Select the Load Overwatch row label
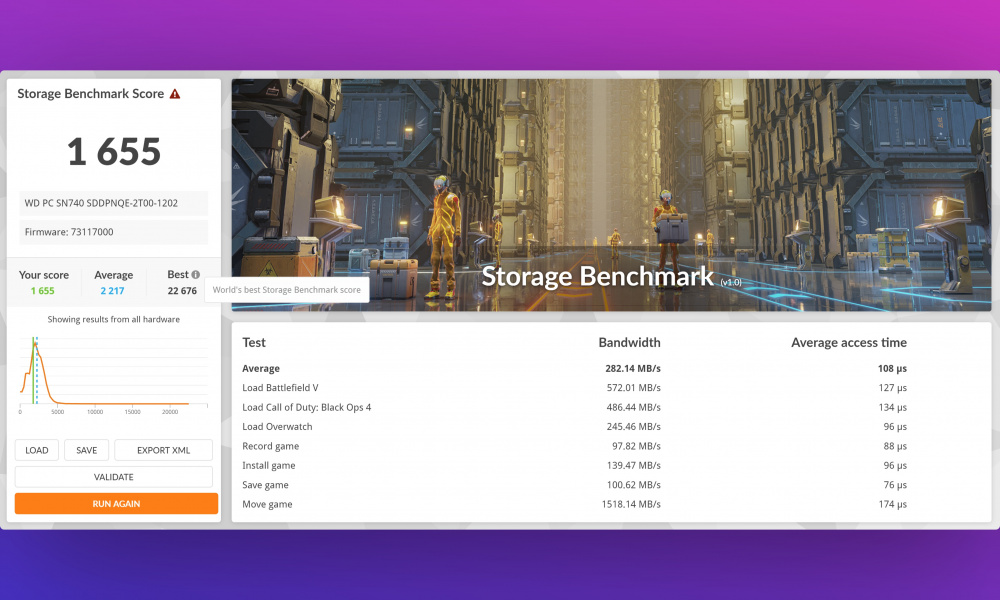The image size is (1000, 600). pyautogui.click(x=277, y=427)
